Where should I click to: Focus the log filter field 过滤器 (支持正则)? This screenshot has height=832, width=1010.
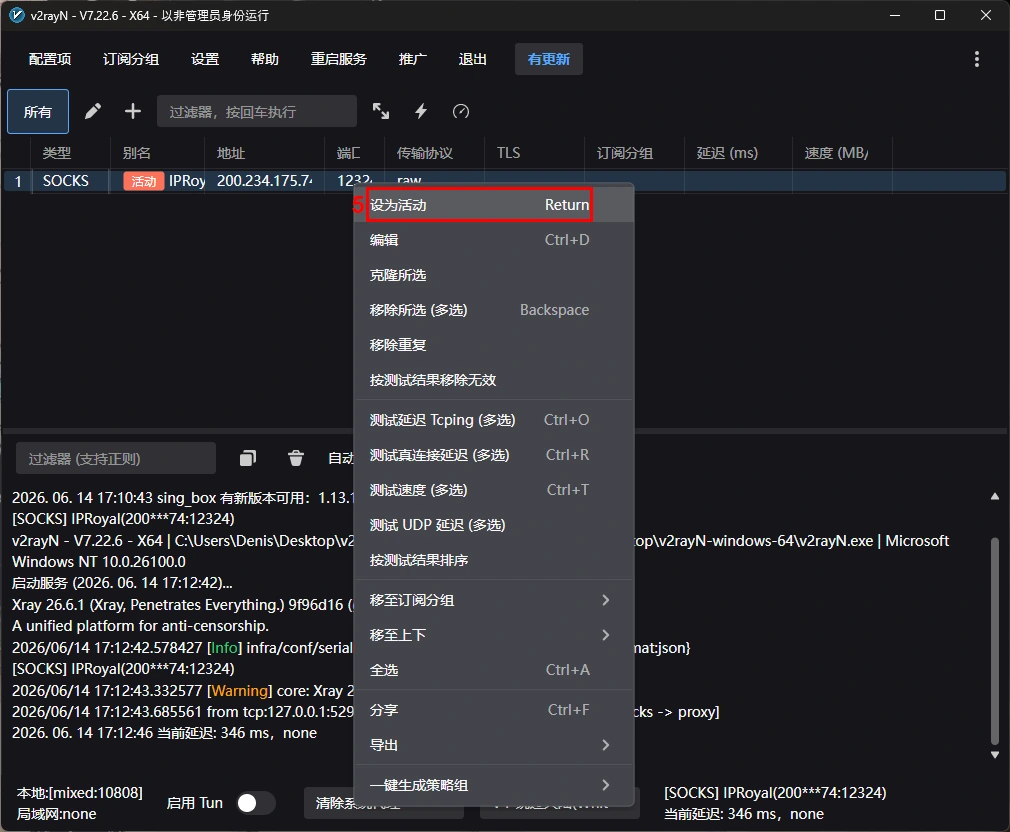coord(116,459)
